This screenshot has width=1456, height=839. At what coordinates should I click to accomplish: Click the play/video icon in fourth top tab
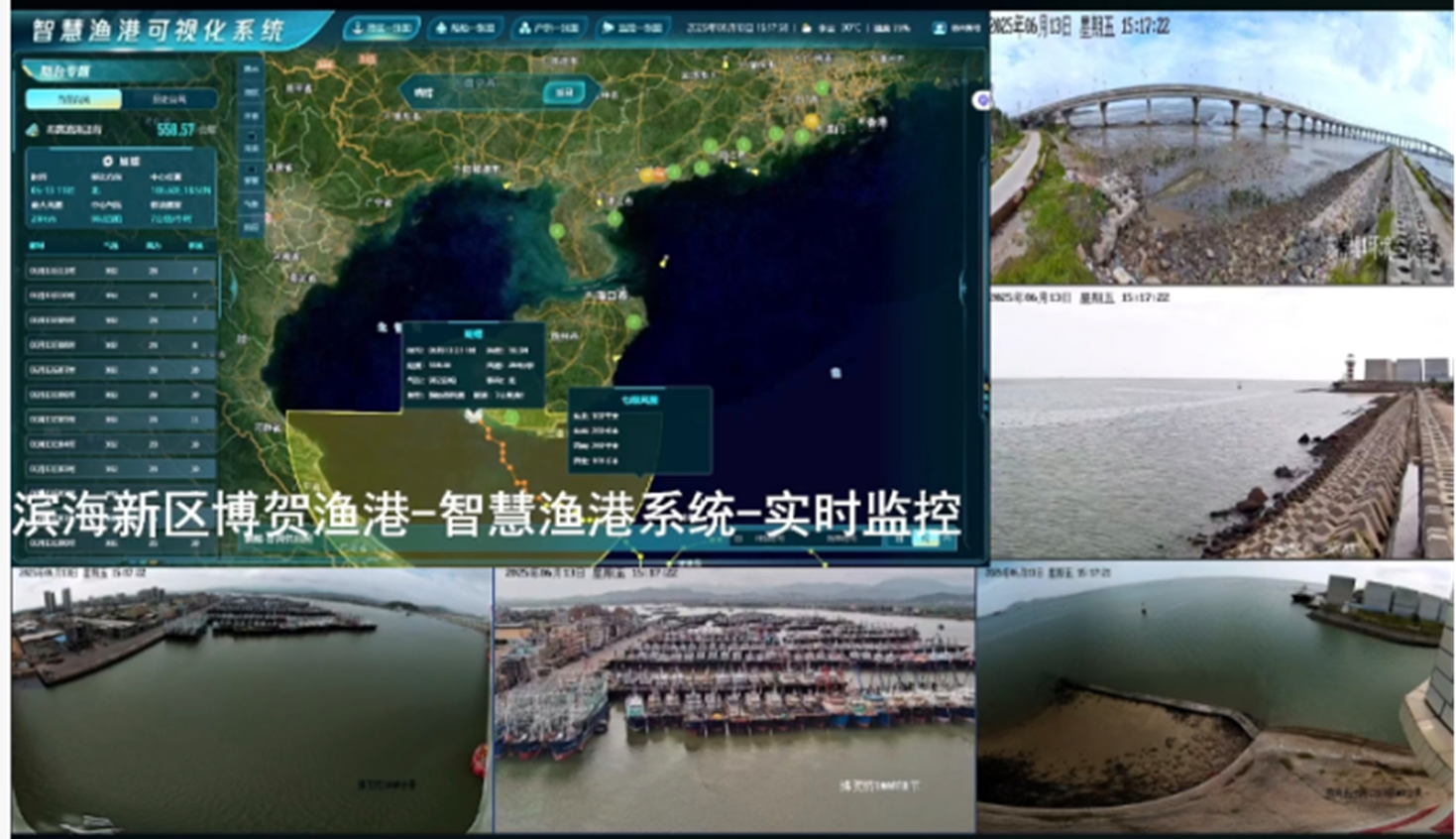608,29
